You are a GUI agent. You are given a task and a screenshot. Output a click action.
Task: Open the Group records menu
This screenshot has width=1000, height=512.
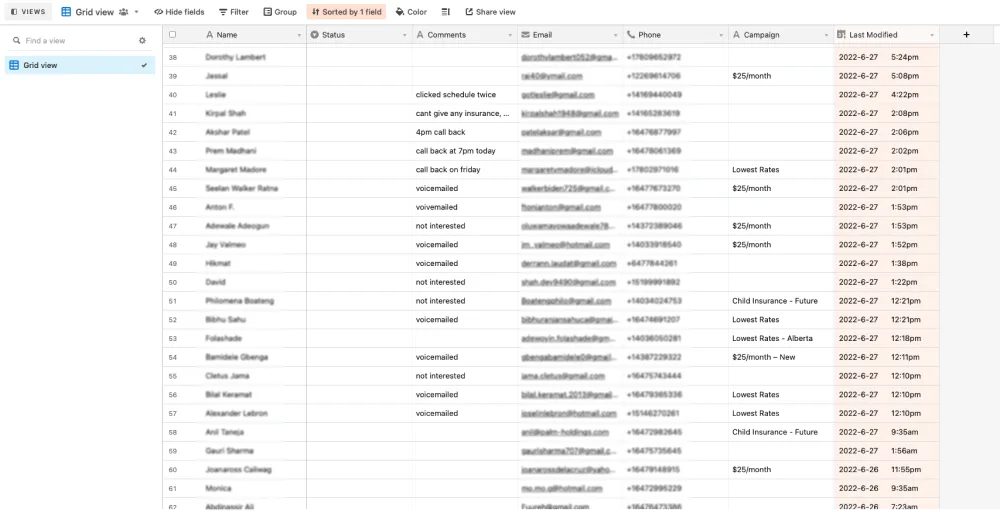pyautogui.click(x=280, y=11)
